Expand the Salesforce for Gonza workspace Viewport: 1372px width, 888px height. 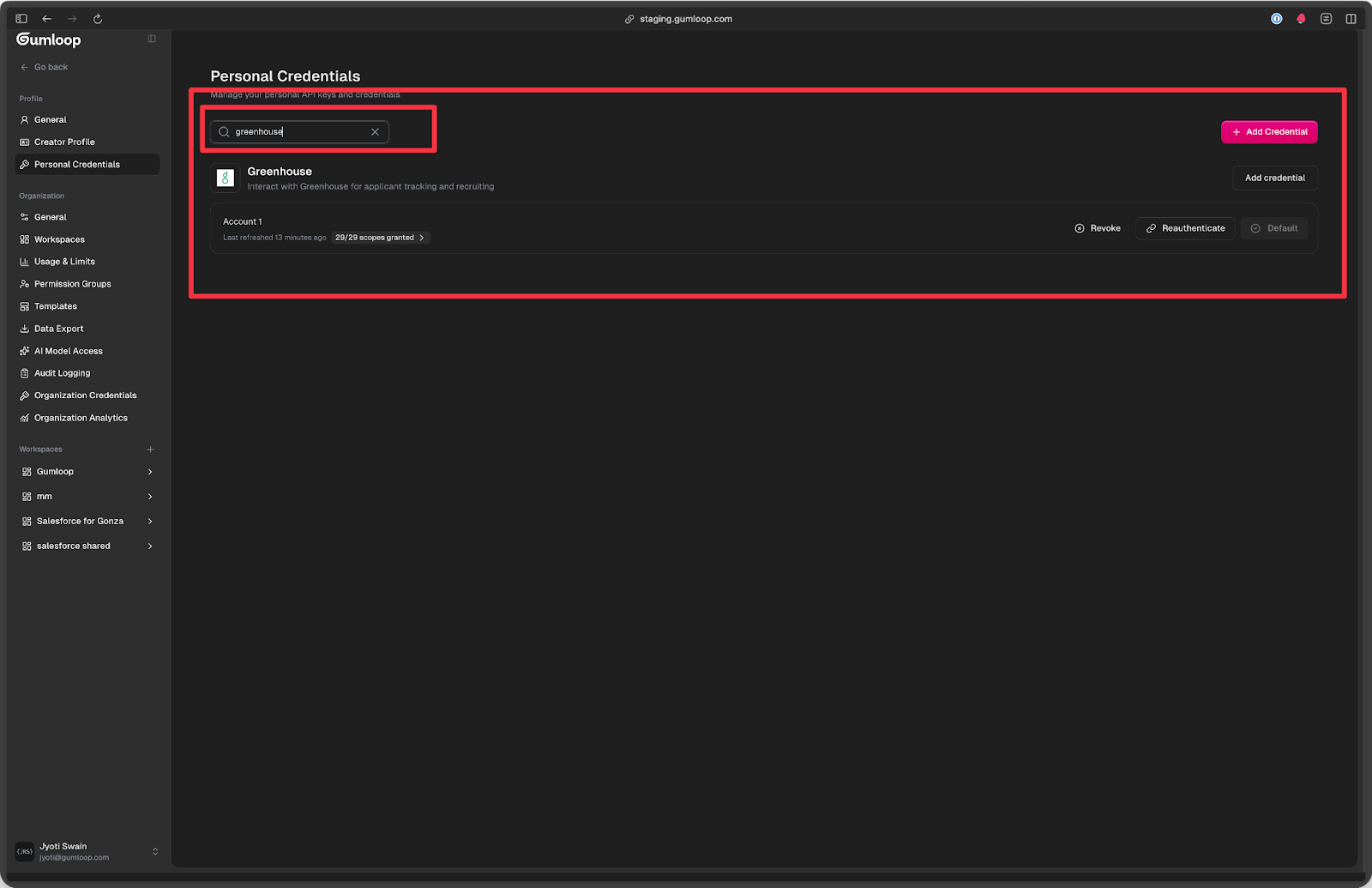(x=150, y=522)
